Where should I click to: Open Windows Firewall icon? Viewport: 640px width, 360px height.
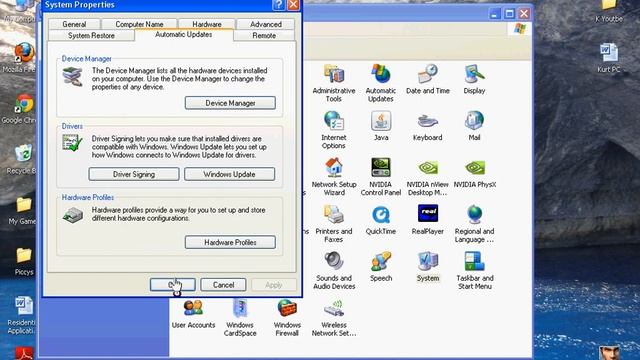287,318
